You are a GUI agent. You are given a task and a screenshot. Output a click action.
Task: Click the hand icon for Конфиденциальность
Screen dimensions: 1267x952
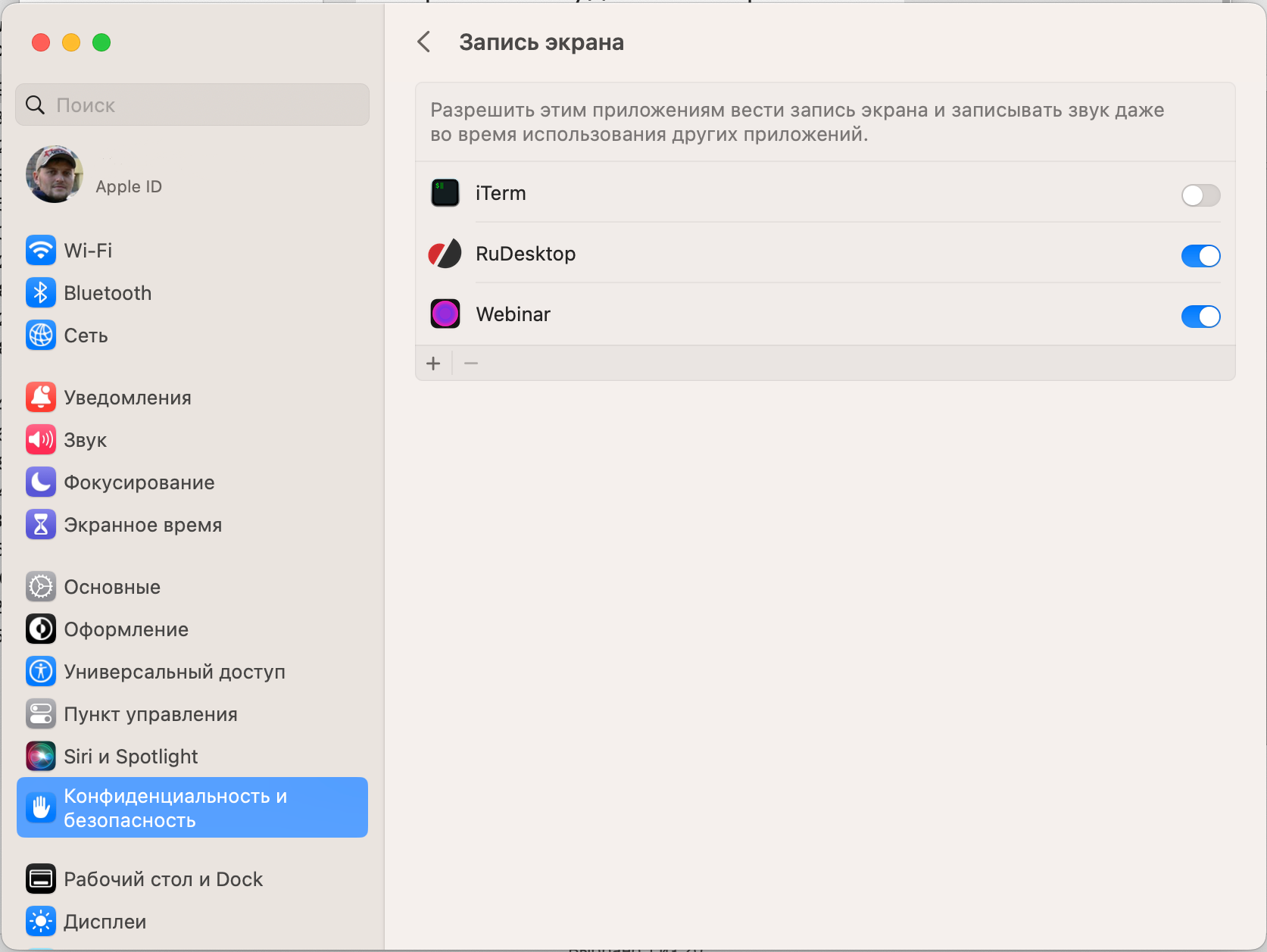click(41, 807)
